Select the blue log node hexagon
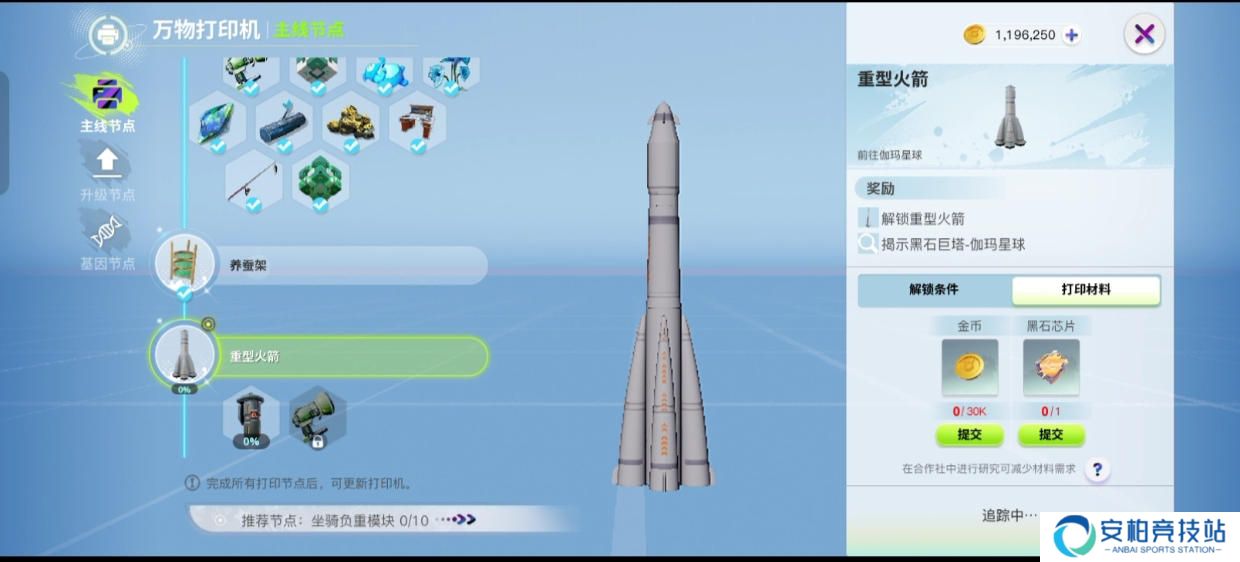 tap(284, 122)
